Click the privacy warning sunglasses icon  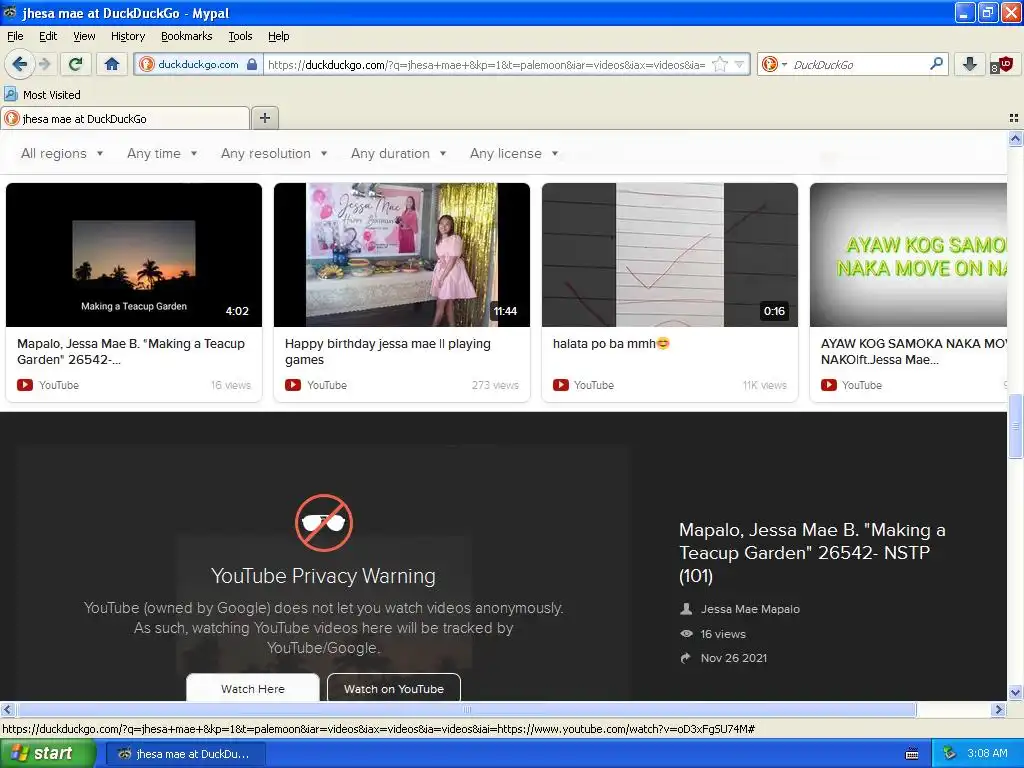click(x=324, y=523)
